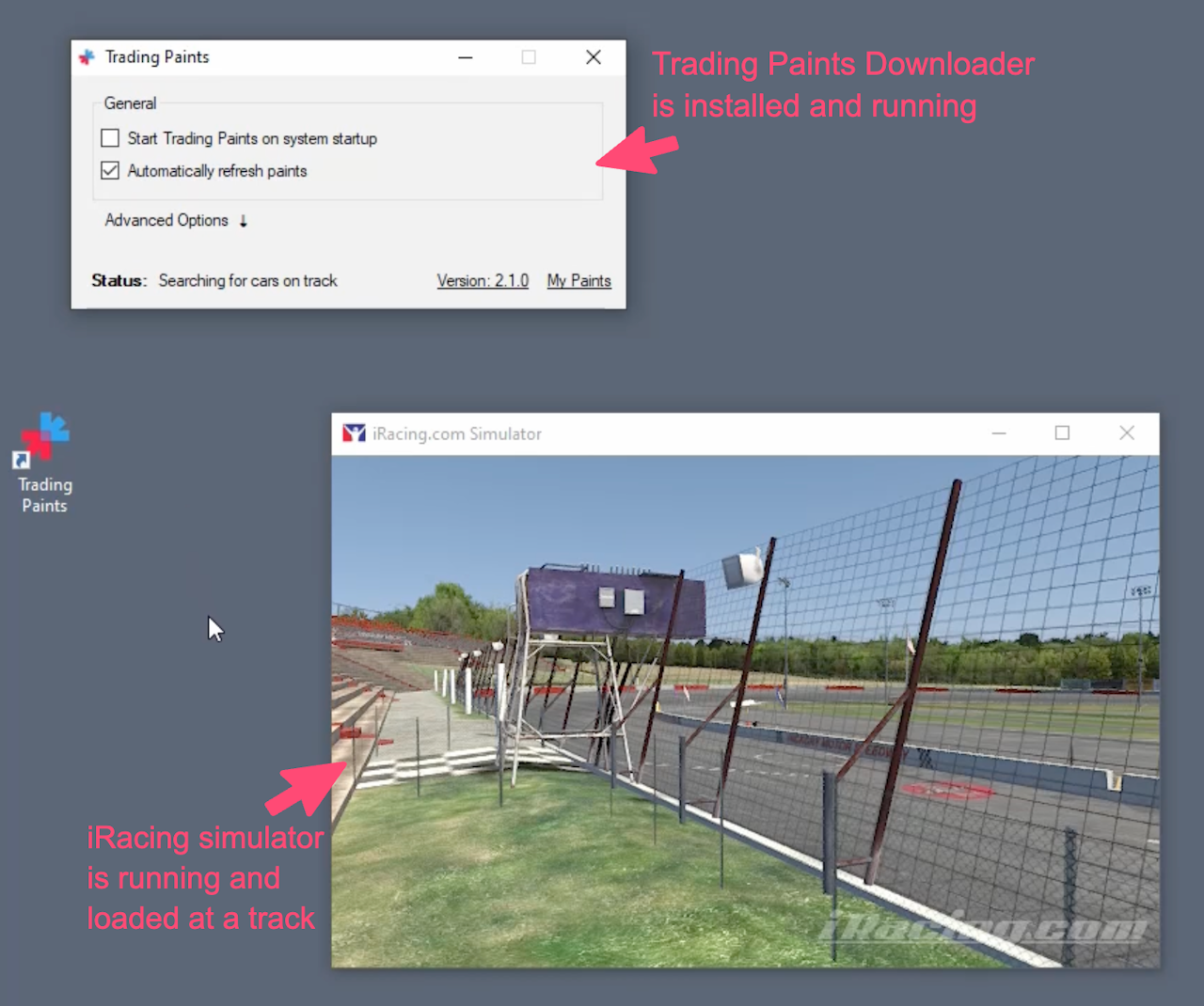Click the Trading Paints window title text
The image size is (1204, 1006).
157,57
